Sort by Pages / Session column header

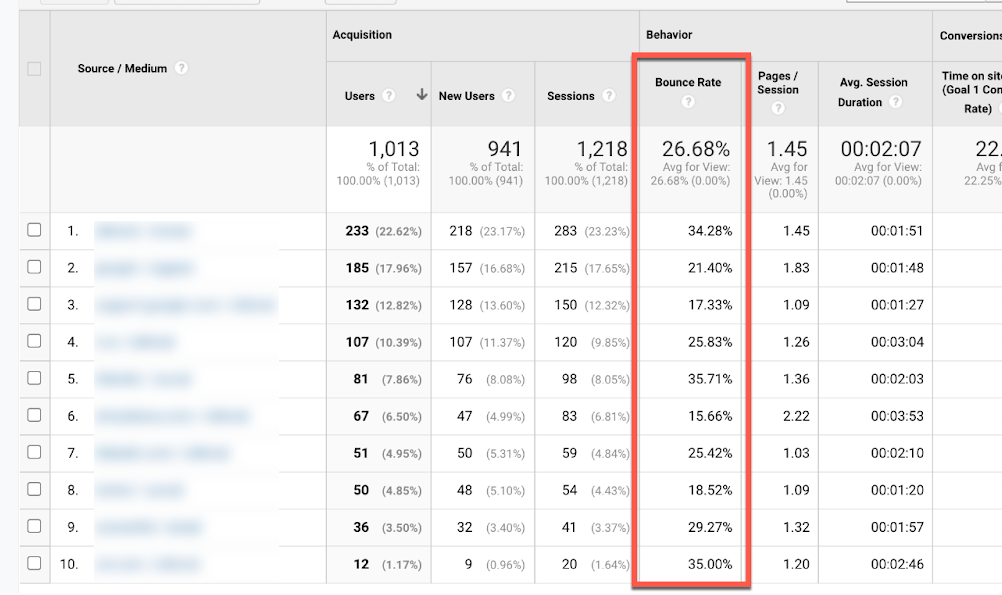778,82
